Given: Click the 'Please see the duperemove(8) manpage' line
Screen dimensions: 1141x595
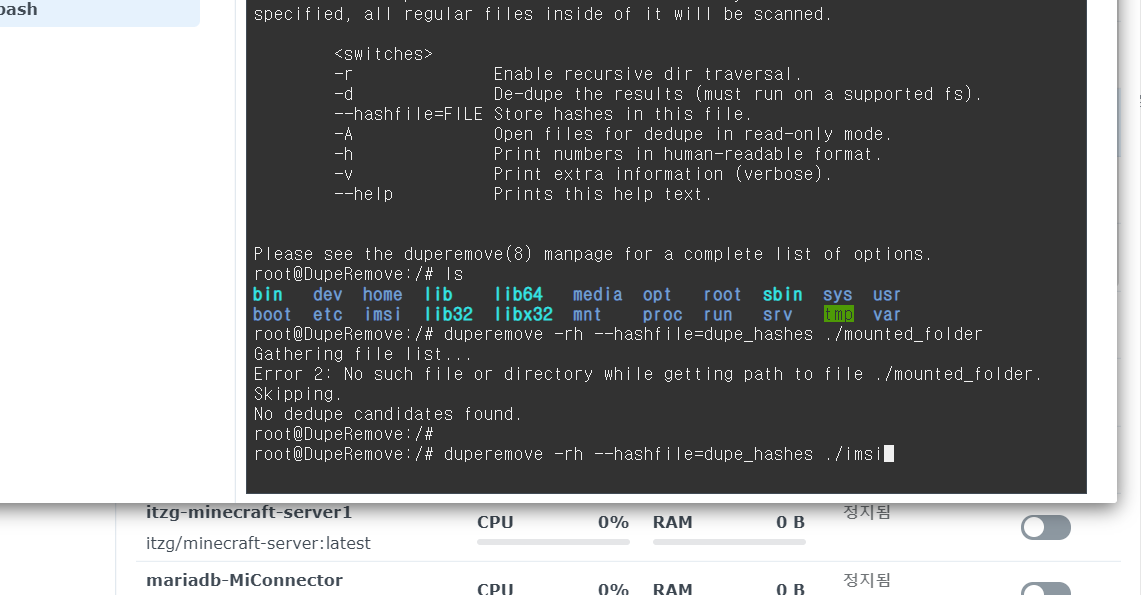Looking at the screenshot, I should 592,254.
